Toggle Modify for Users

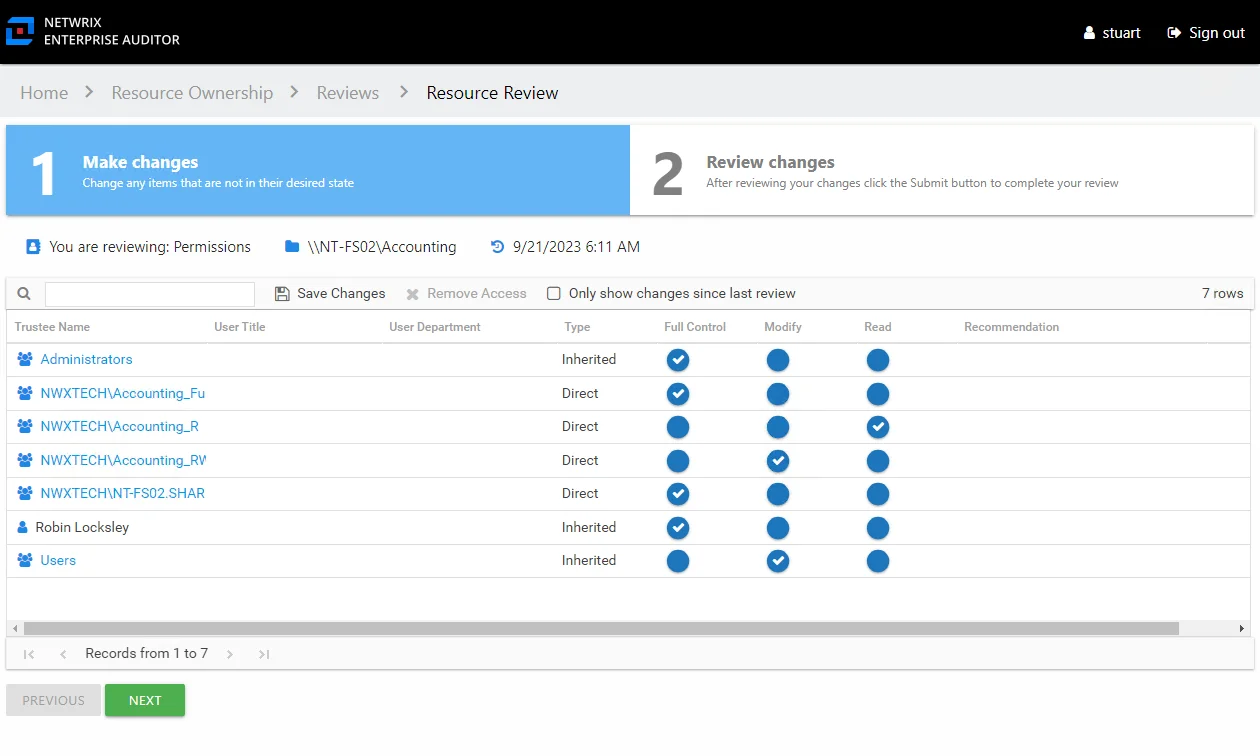tap(778, 561)
